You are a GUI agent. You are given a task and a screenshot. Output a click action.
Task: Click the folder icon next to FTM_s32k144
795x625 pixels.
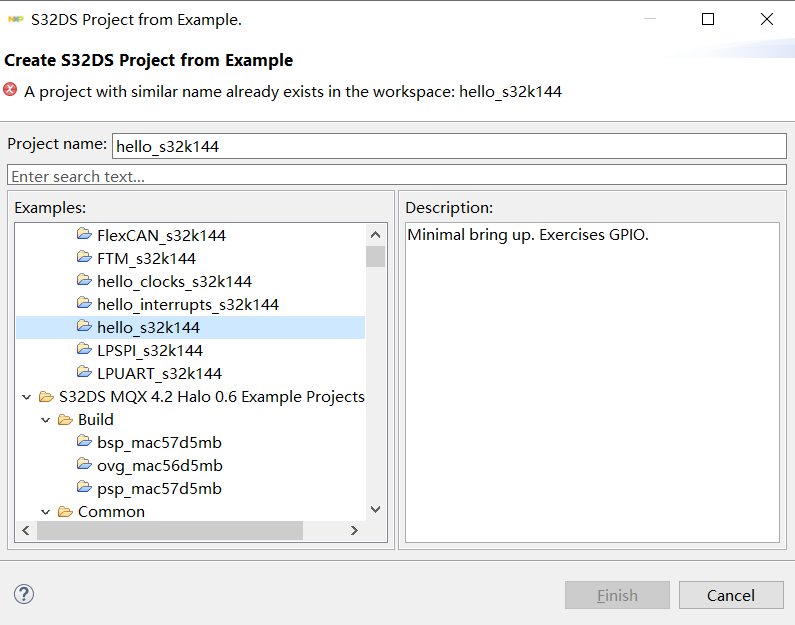84,259
